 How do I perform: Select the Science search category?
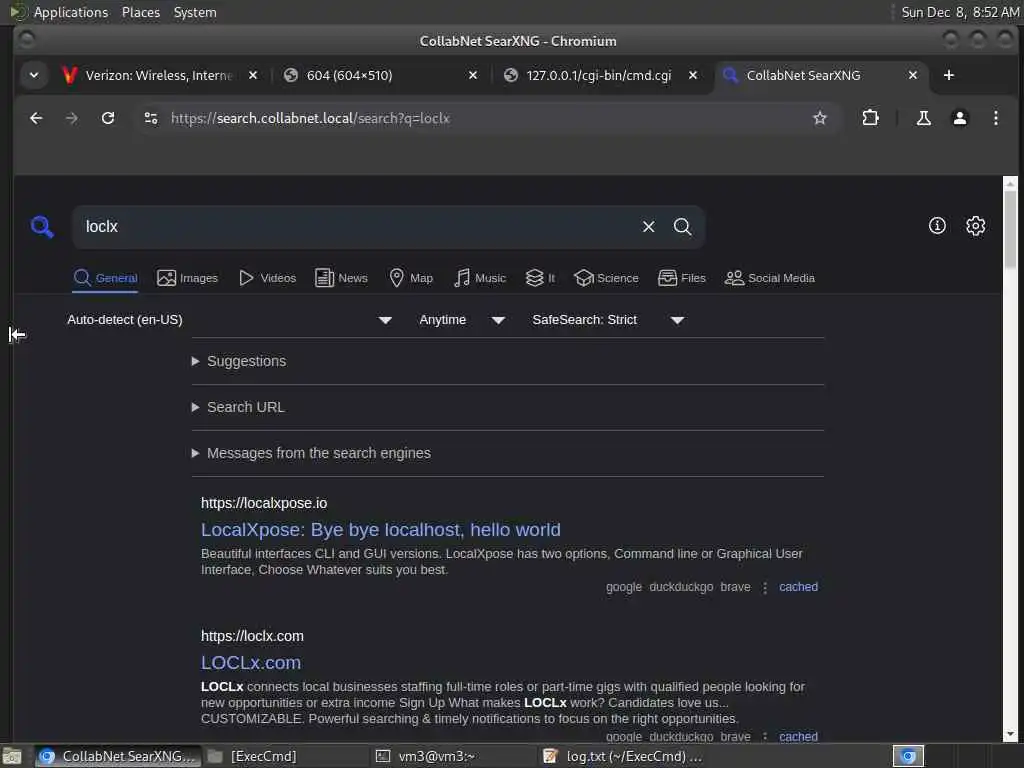(606, 278)
